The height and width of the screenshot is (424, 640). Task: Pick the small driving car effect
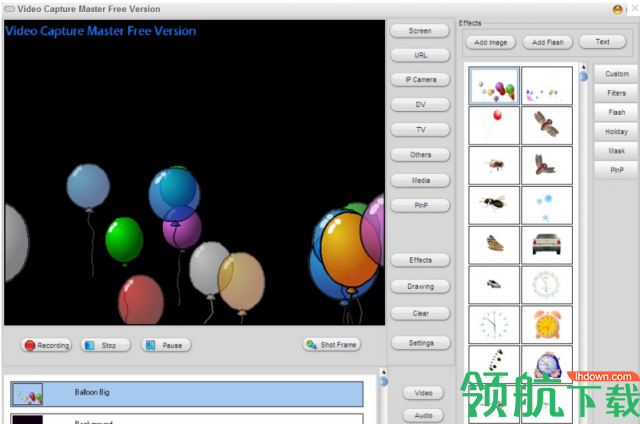[494, 285]
